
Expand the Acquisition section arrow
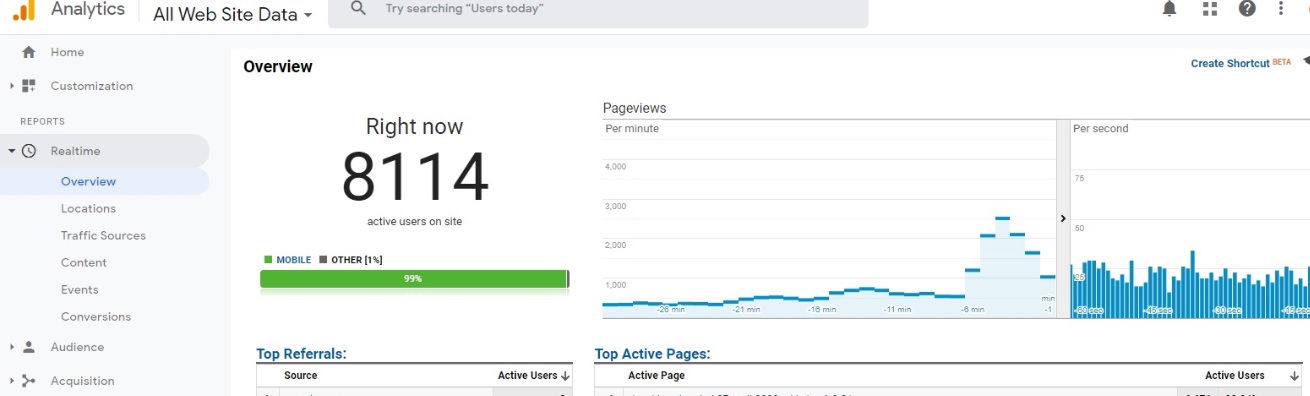coord(12,381)
